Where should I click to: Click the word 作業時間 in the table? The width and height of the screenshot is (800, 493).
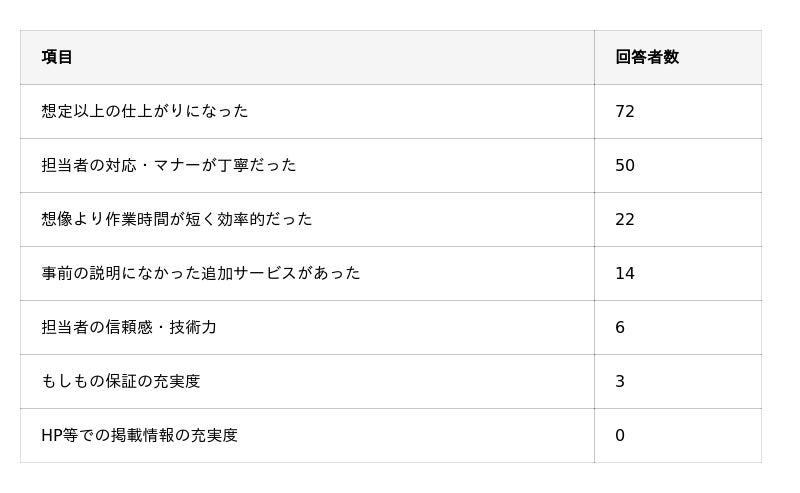pyautogui.click(x=137, y=219)
